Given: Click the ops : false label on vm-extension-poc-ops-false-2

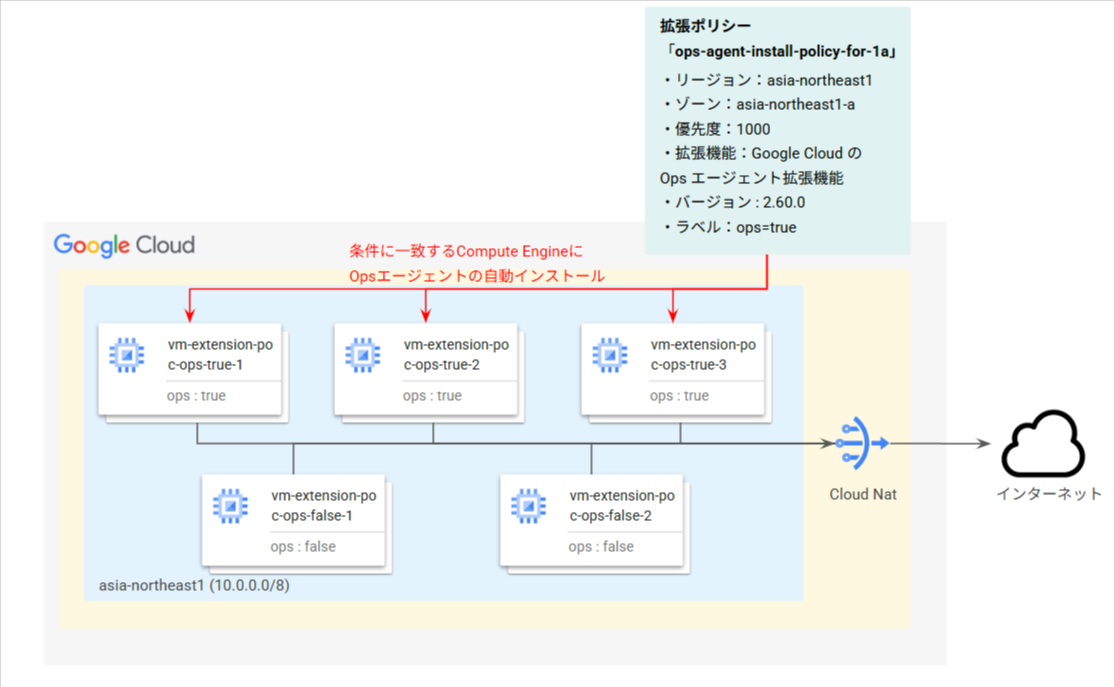Looking at the screenshot, I should click(x=600, y=546).
